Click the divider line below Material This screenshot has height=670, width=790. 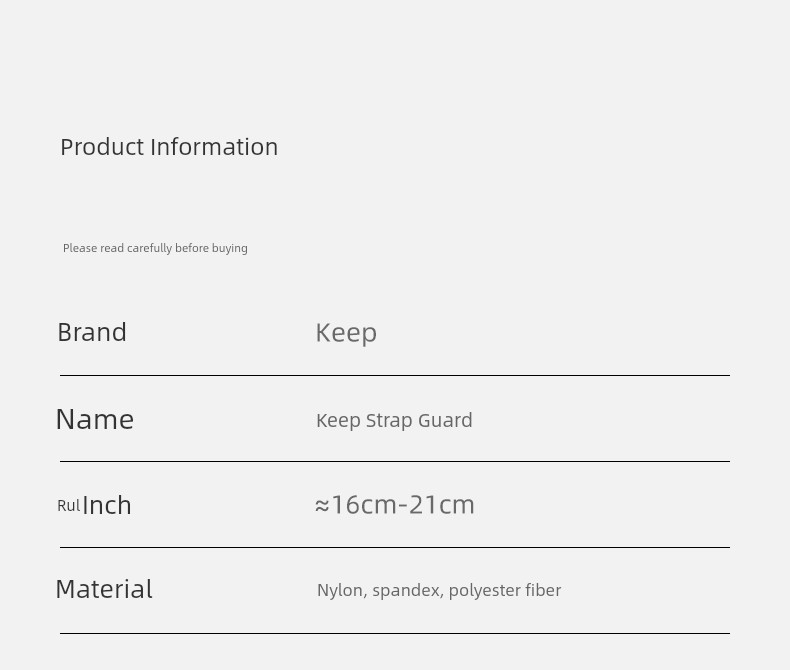click(394, 633)
